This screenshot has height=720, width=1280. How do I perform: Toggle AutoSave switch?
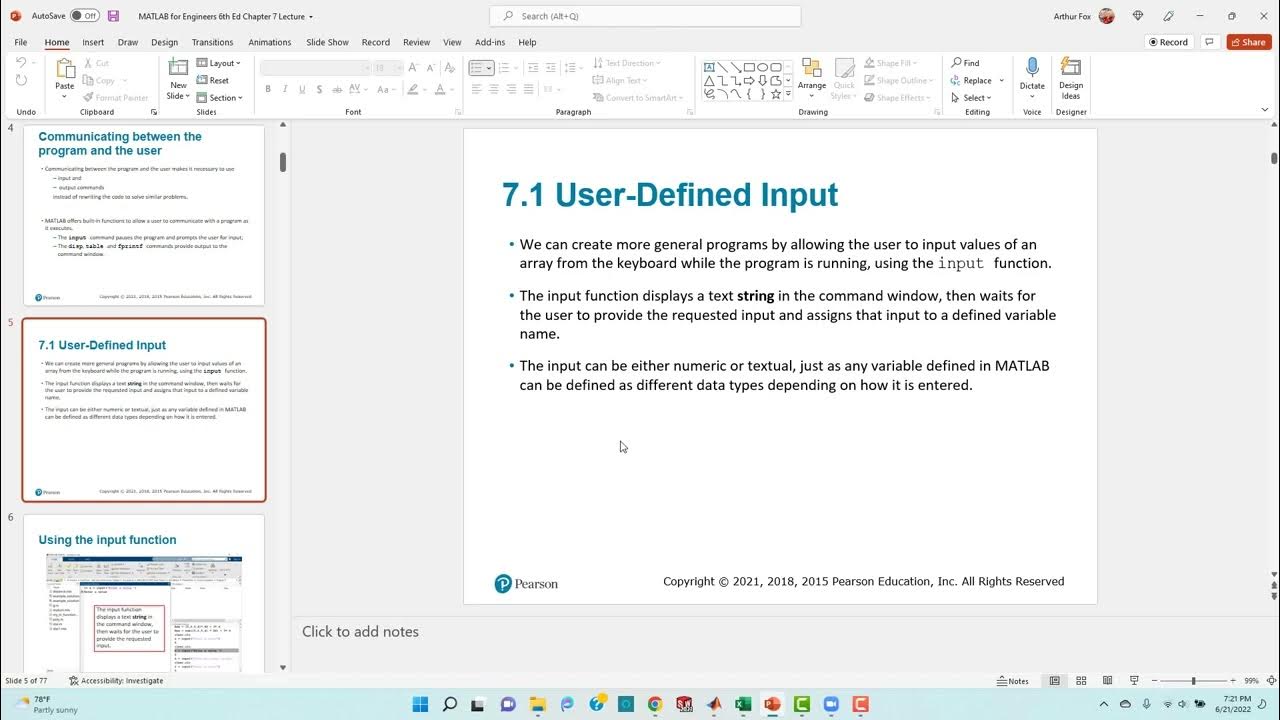pos(84,16)
